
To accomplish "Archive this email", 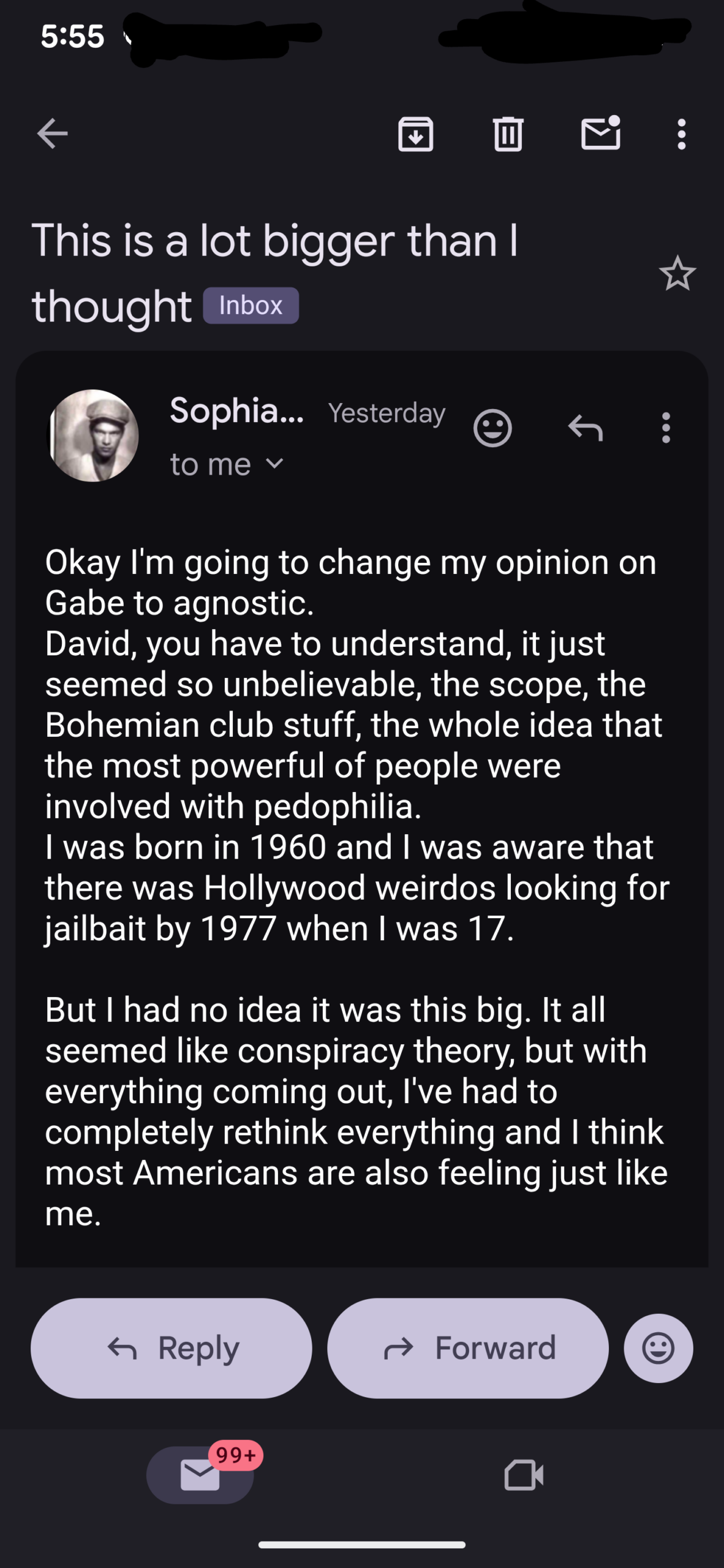I will [416, 134].
